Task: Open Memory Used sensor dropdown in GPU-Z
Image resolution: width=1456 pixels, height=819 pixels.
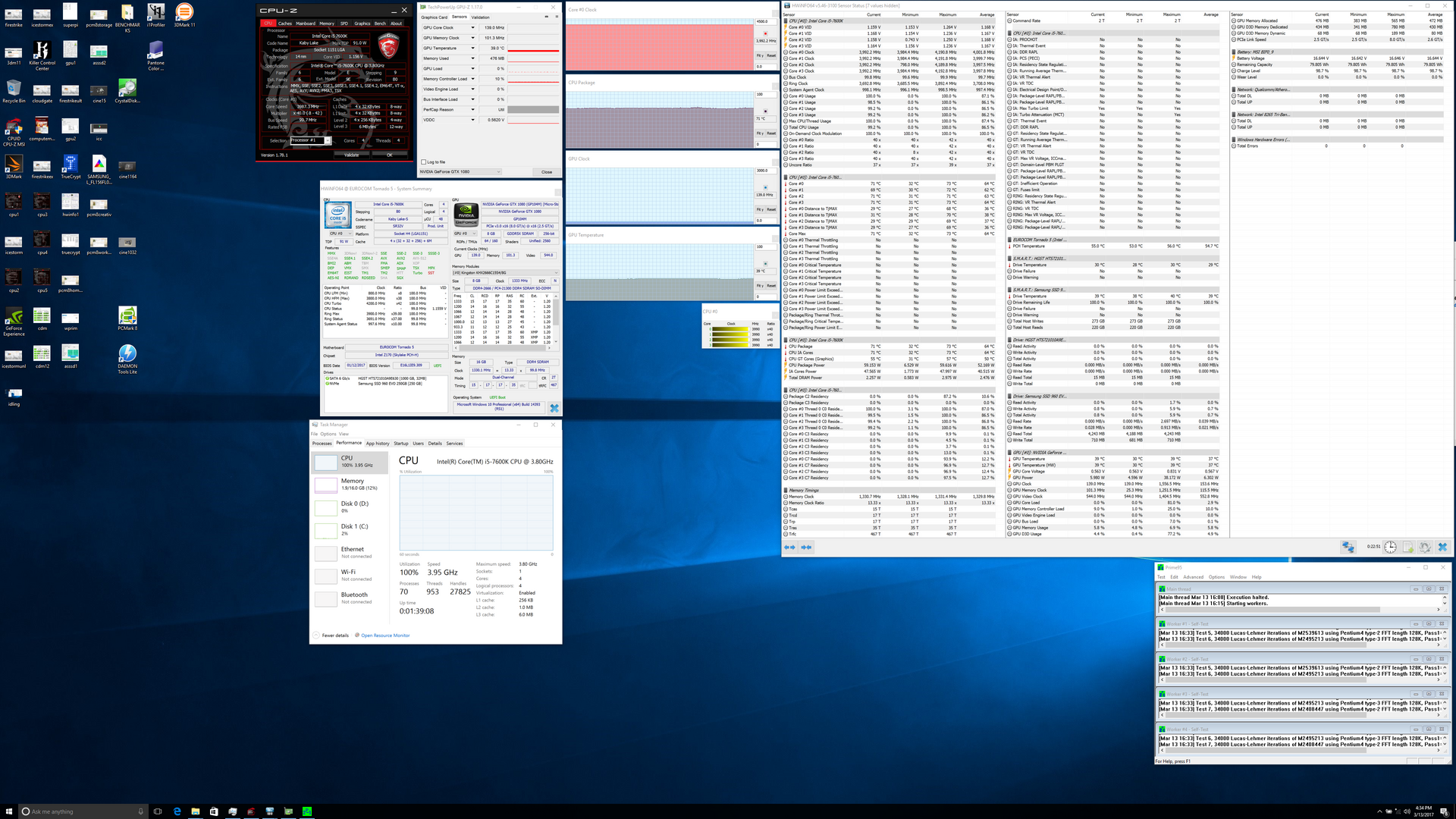Action: tap(472, 58)
